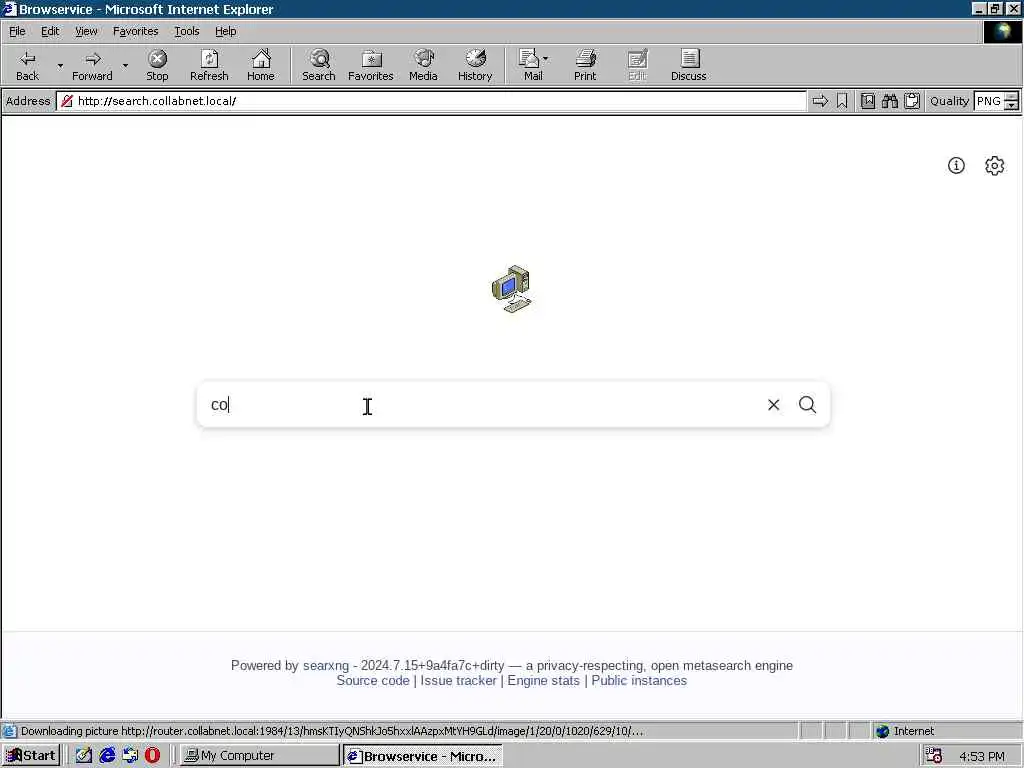Screen dimensions: 1024x768
Task: Open the File menu
Action: pos(17,31)
